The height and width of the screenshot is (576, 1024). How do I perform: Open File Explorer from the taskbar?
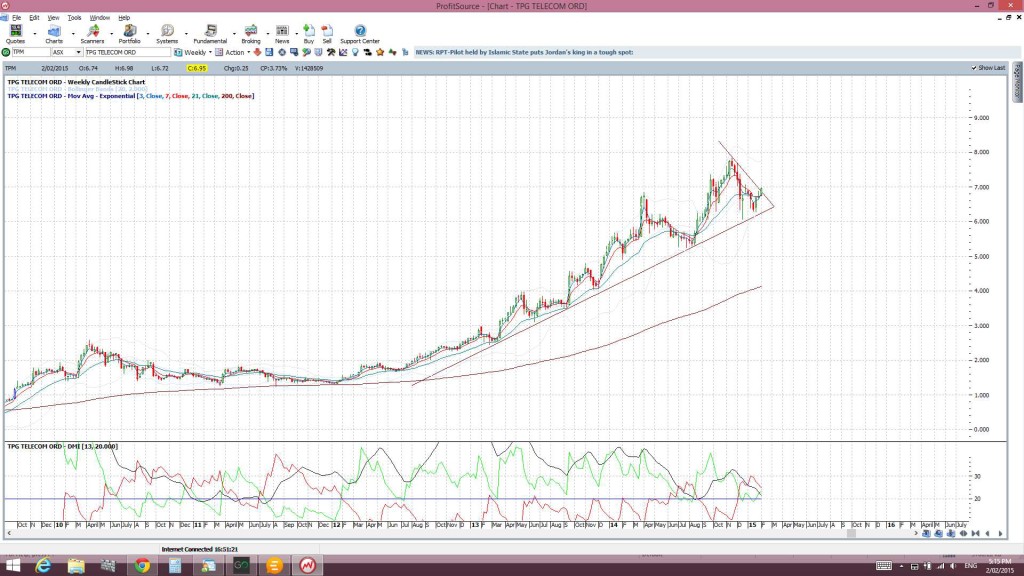coord(76,566)
